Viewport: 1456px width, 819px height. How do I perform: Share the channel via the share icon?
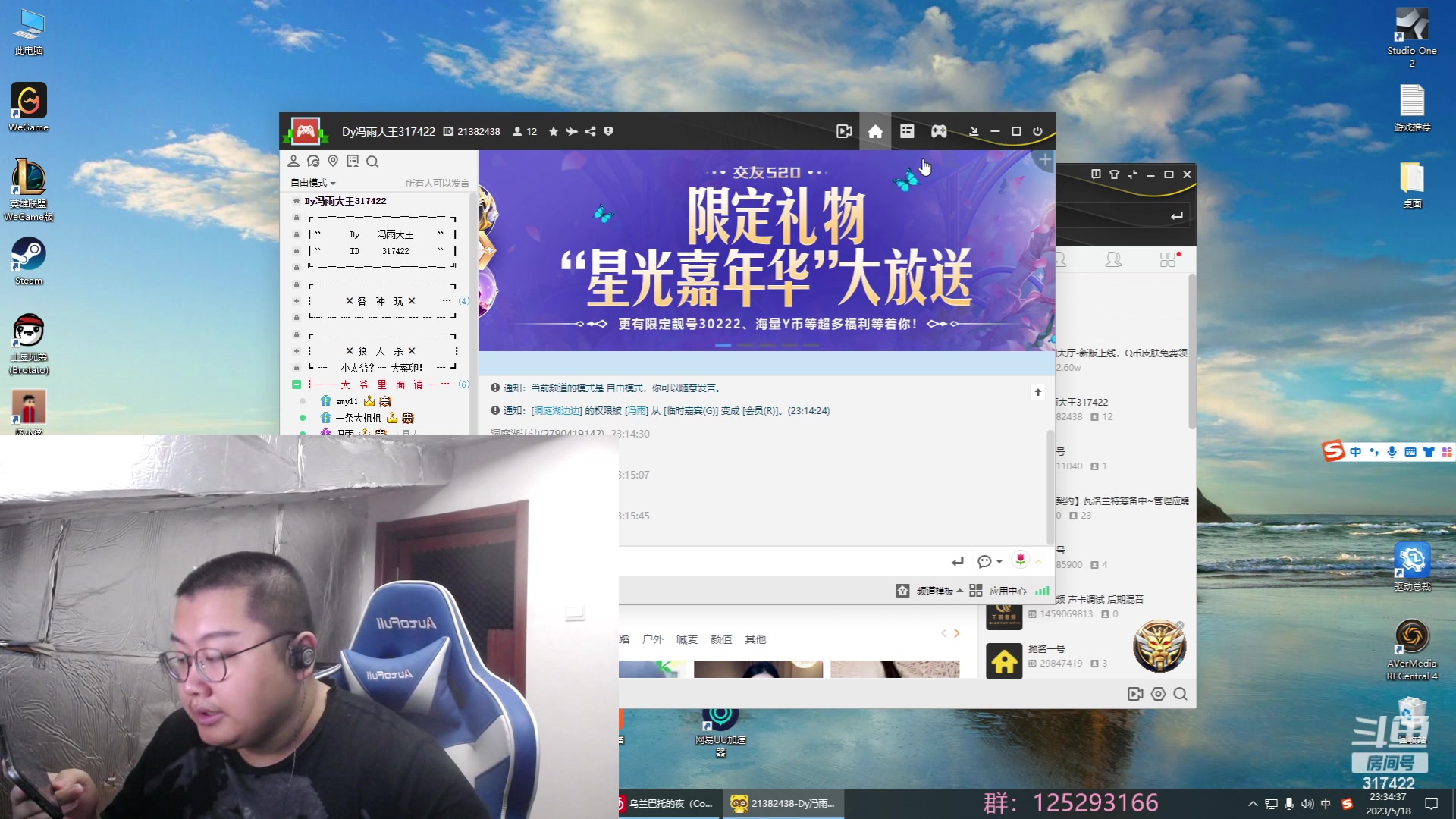pyautogui.click(x=591, y=131)
